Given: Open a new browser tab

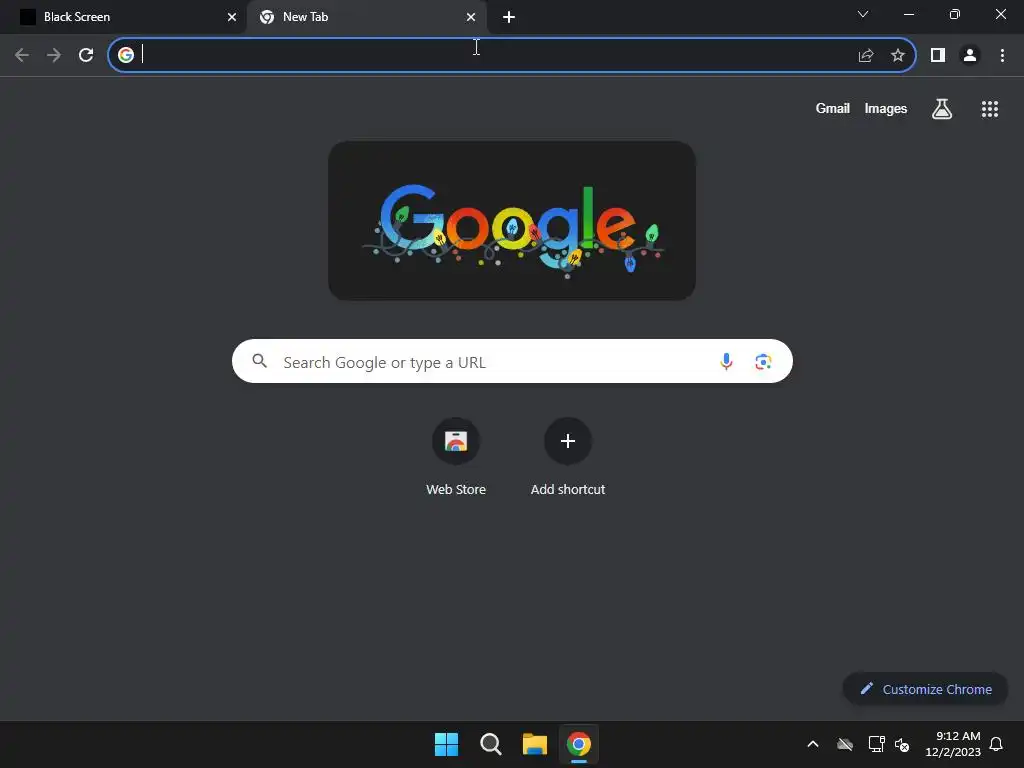Looking at the screenshot, I should [509, 17].
